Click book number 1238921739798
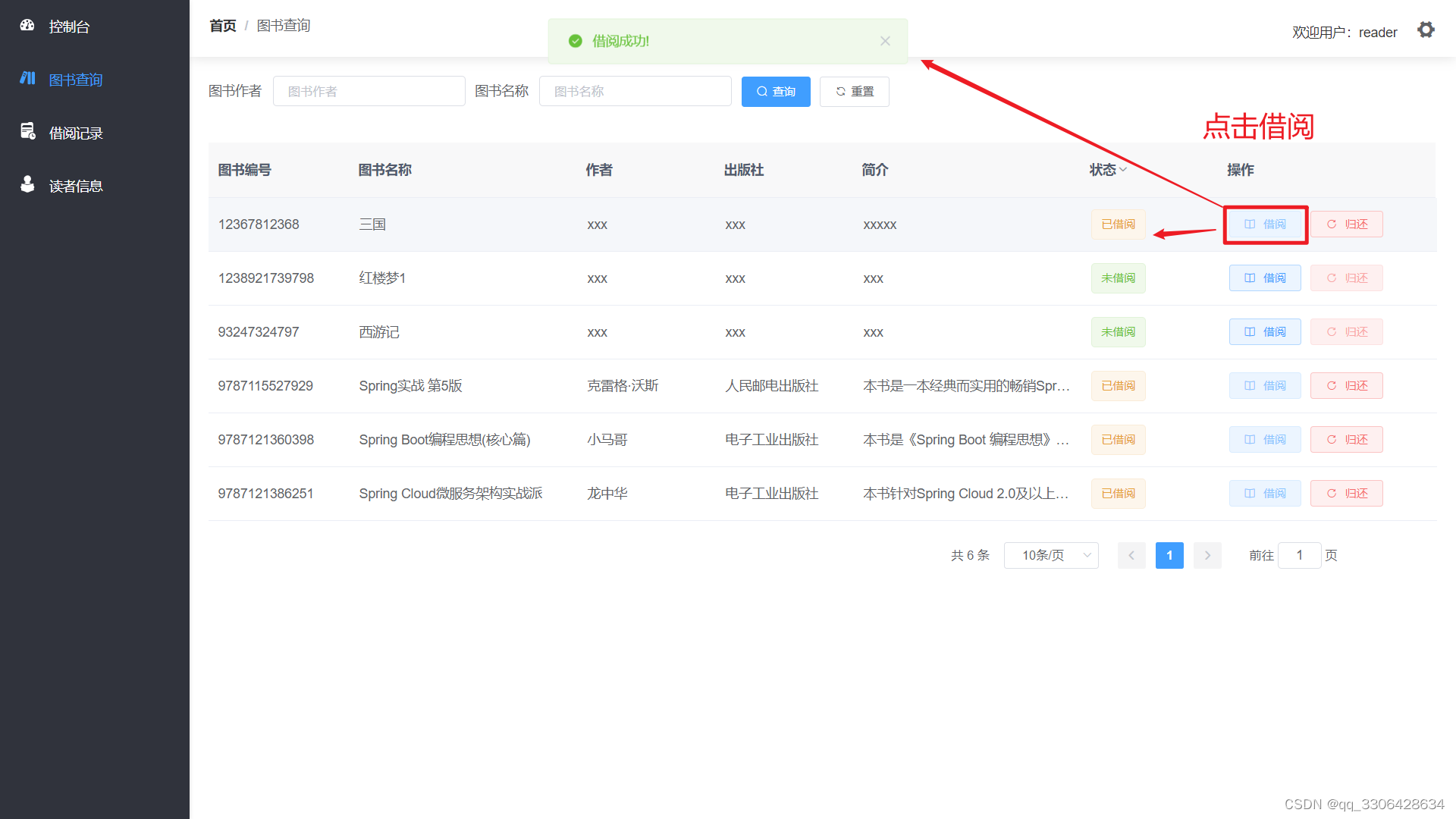The height and width of the screenshot is (819, 1456). 266,278
